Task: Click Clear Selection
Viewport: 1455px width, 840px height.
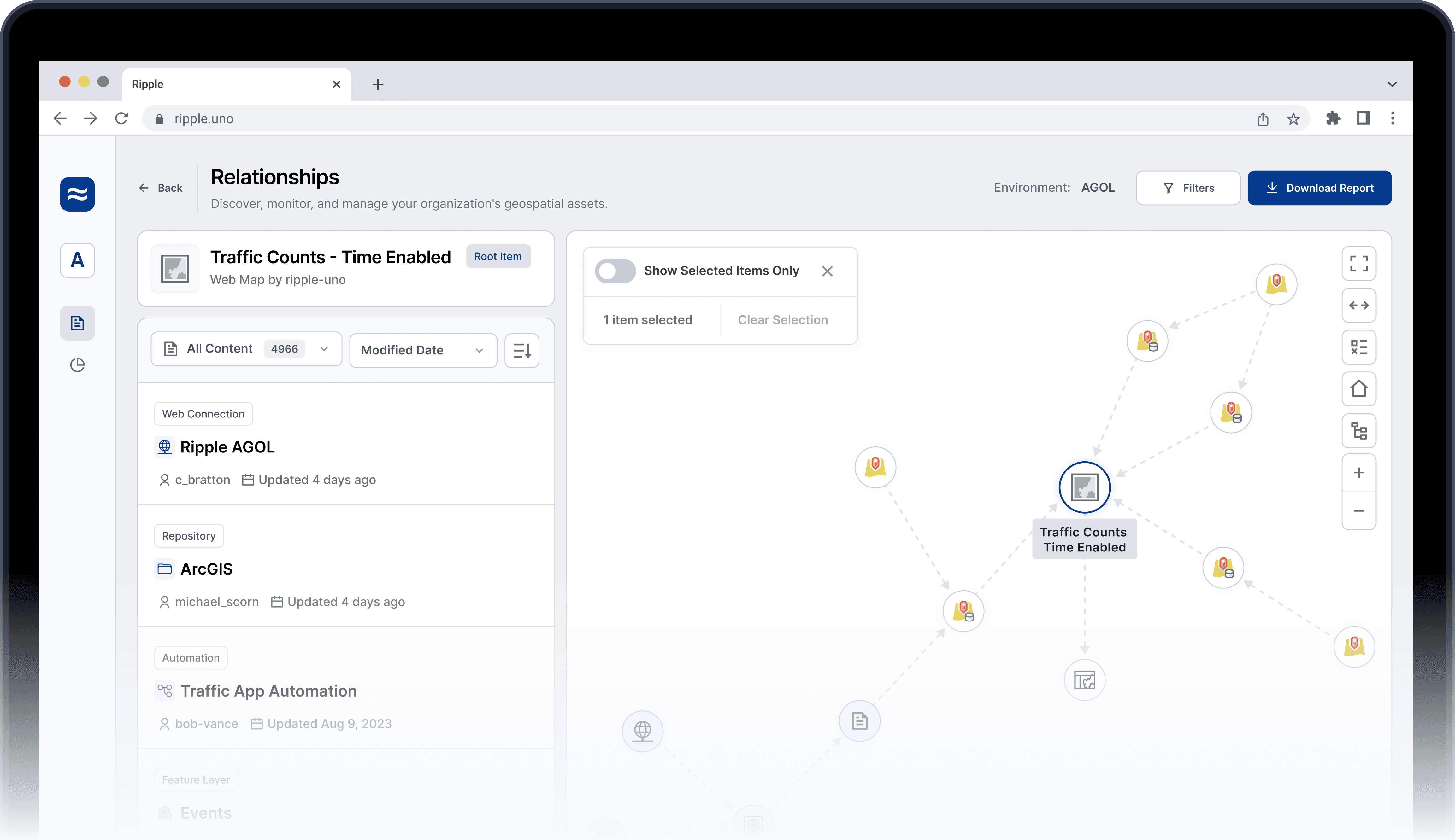Action: 783,320
